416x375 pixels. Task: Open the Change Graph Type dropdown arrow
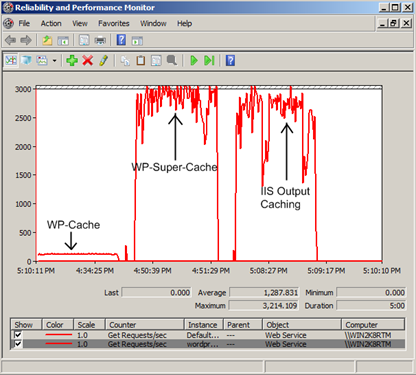(x=54, y=61)
